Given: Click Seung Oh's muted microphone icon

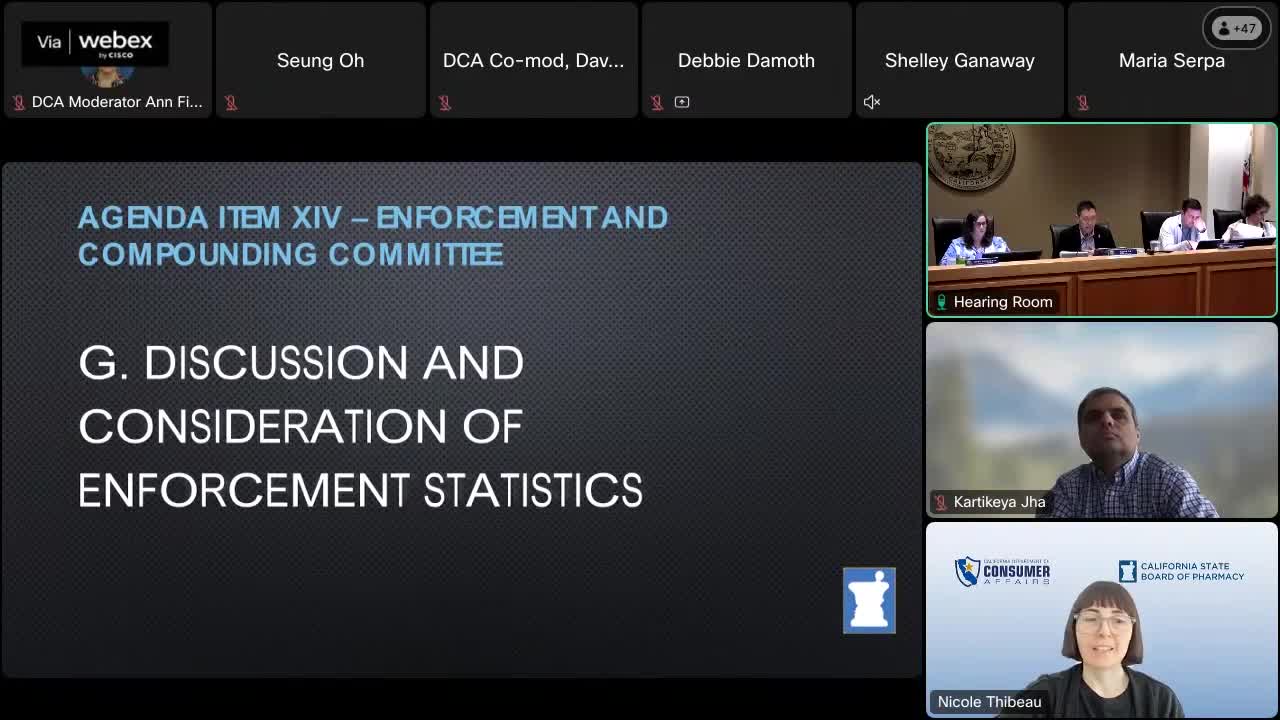Looking at the screenshot, I should (231, 102).
